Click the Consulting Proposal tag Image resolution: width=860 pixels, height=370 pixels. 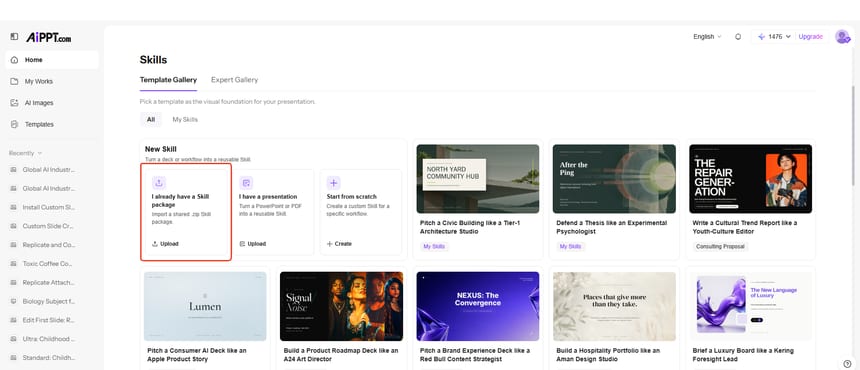pyautogui.click(x=720, y=247)
